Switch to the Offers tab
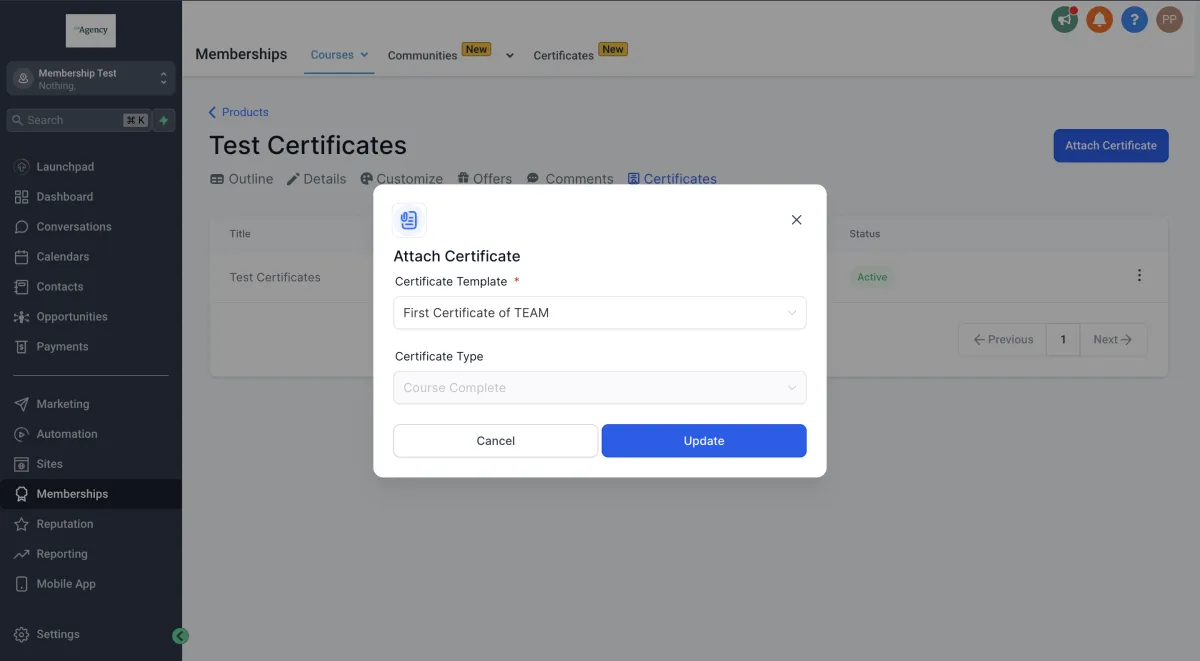The width and height of the screenshot is (1200, 661). 484,179
